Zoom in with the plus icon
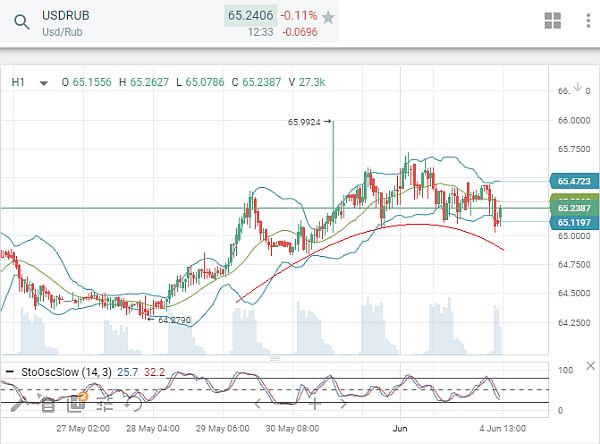 [315, 403]
